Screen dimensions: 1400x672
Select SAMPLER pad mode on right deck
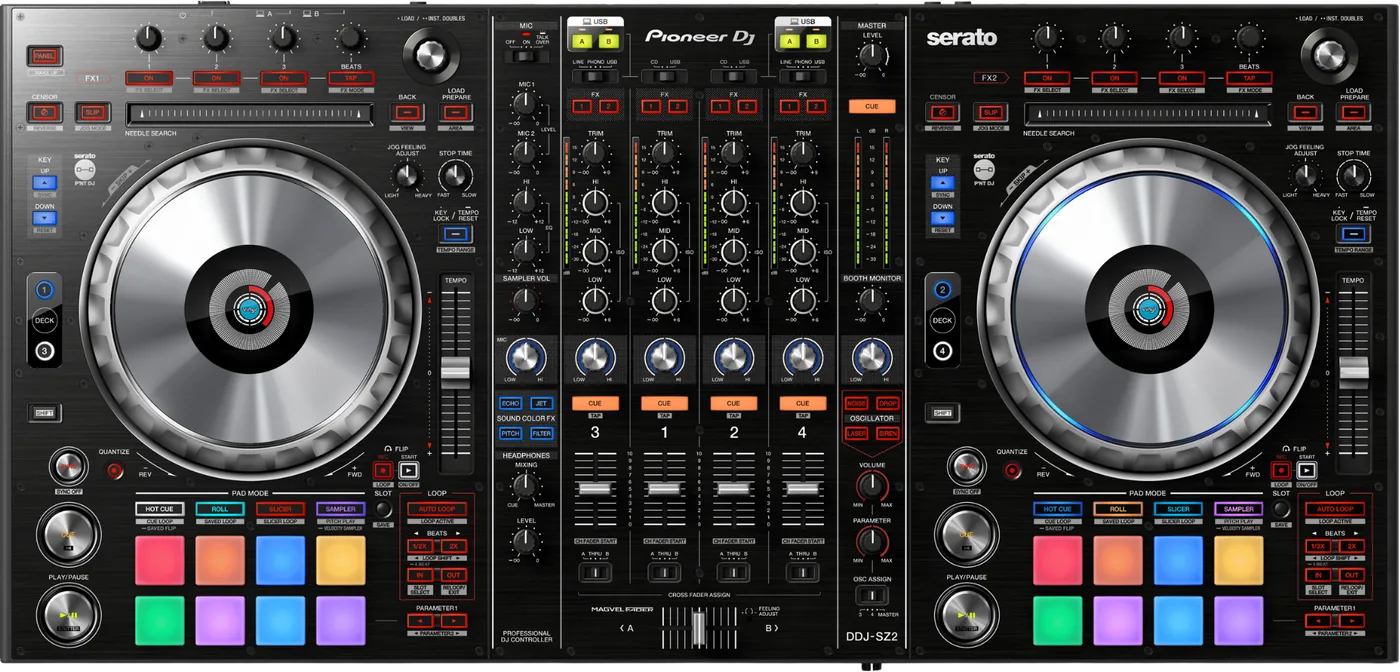pyautogui.click(x=1238, y=509)
